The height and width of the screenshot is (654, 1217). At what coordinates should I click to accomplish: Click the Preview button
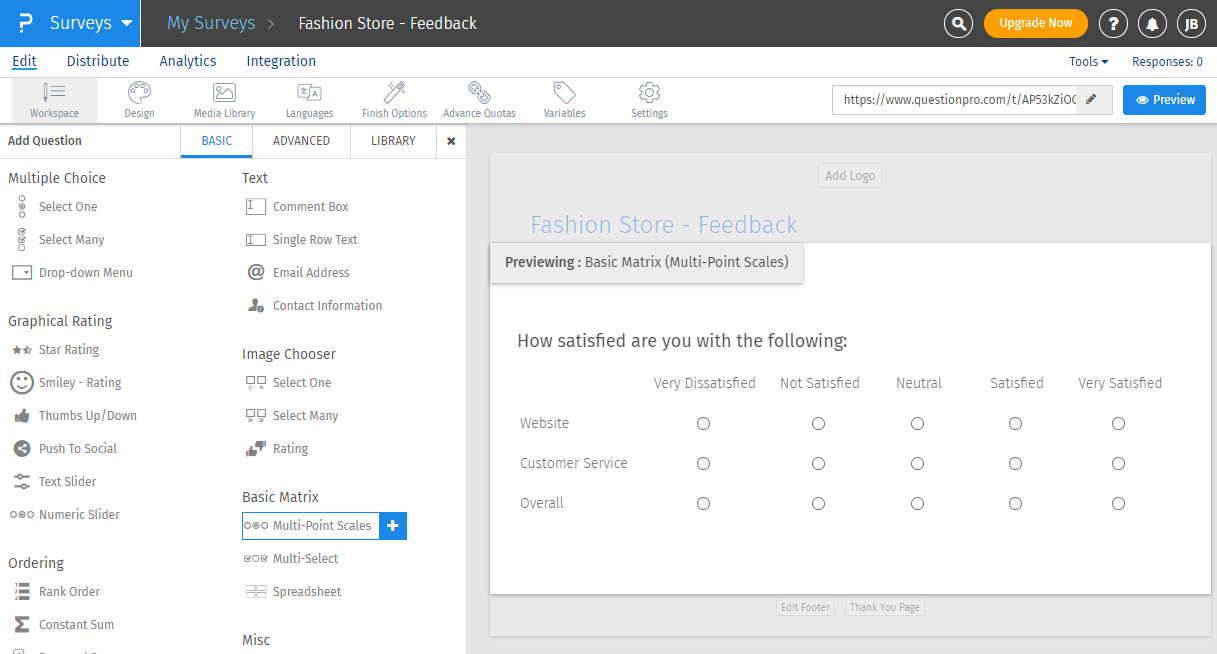(1164, 100)
